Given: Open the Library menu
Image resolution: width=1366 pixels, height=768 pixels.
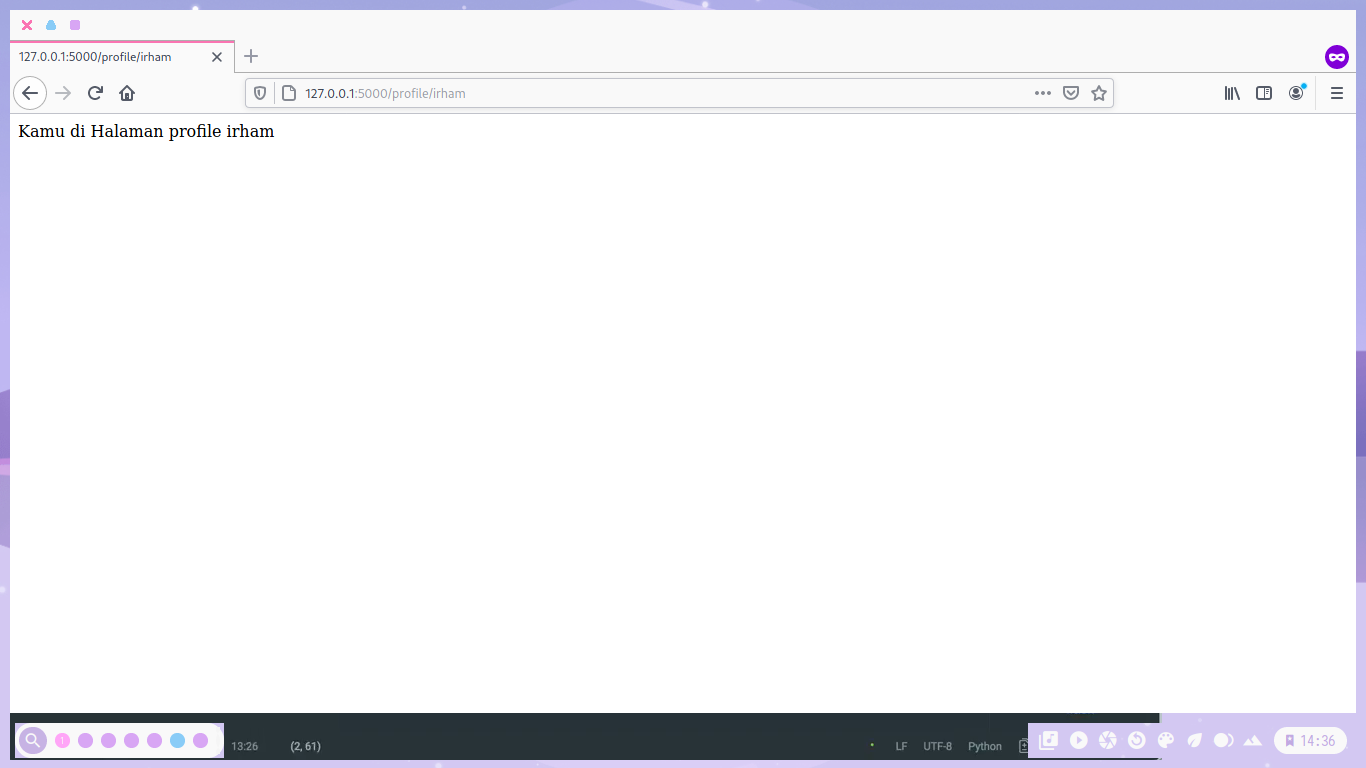Looking at the screenshot, I should 1231,93.
